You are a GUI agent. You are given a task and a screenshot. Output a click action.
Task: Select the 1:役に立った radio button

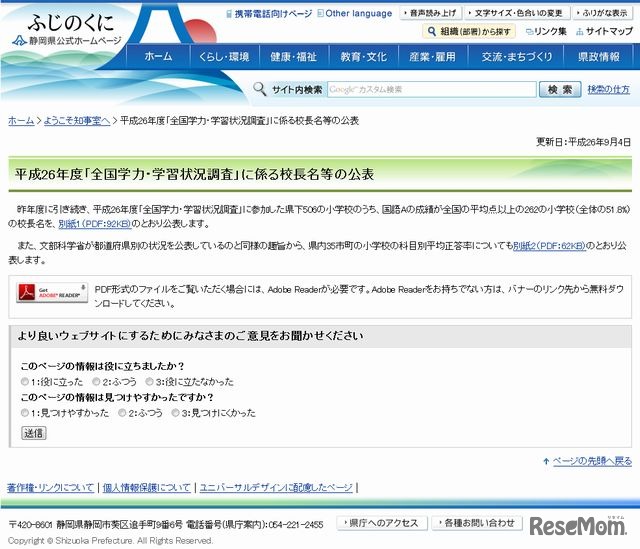tap(25, 381)
